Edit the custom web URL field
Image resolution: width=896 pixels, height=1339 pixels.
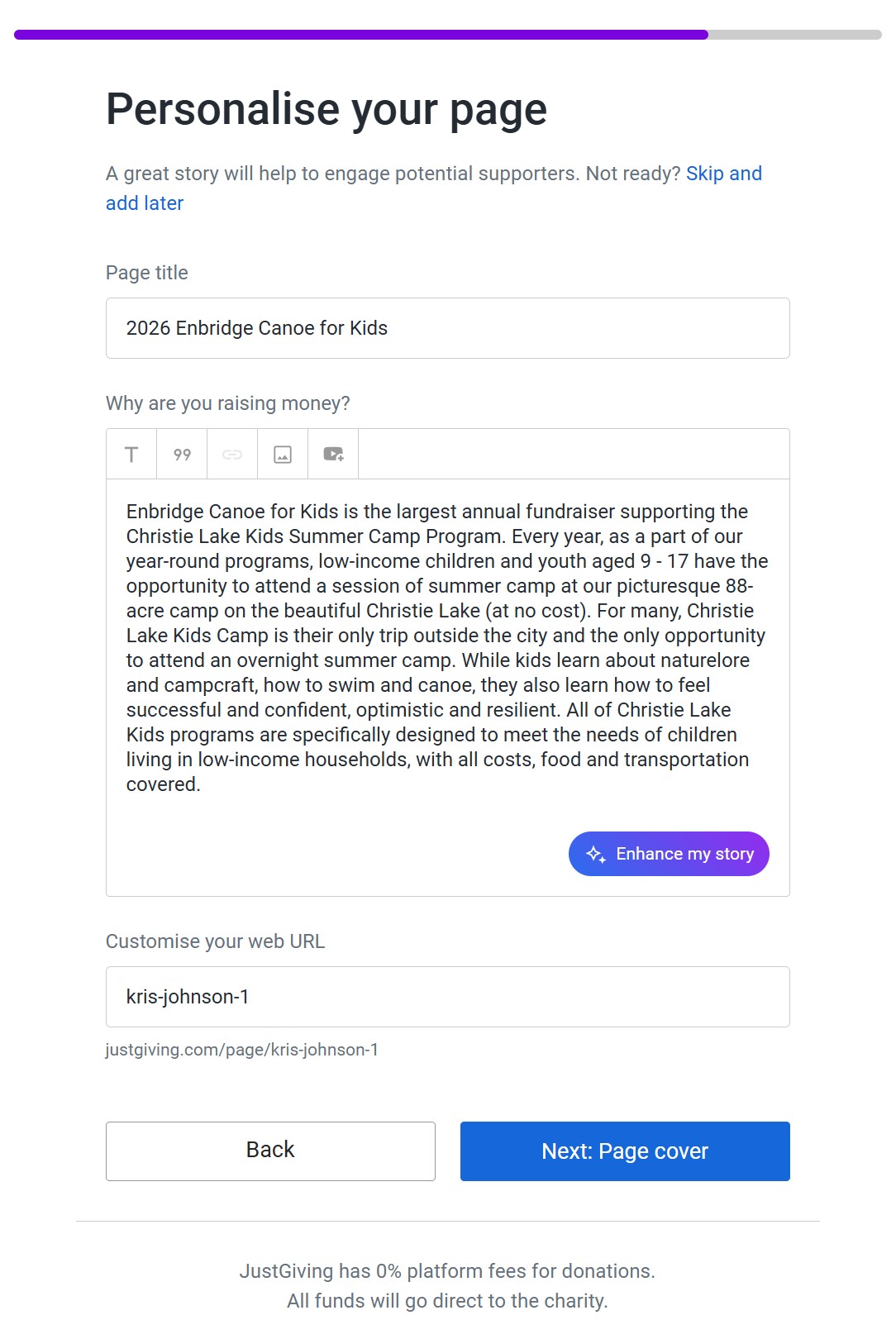447,997
